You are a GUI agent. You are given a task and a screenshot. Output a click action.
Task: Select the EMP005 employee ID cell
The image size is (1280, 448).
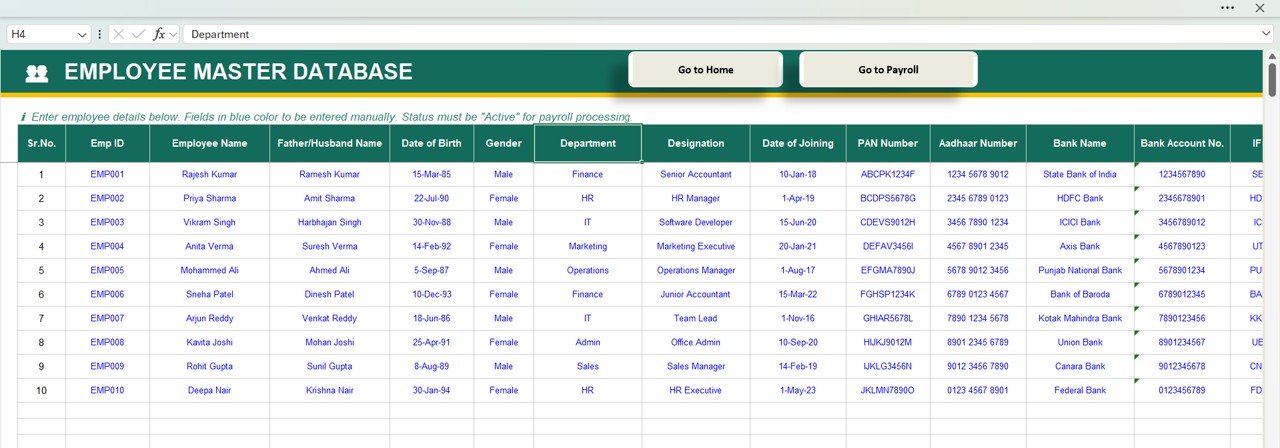pos(107,270)
